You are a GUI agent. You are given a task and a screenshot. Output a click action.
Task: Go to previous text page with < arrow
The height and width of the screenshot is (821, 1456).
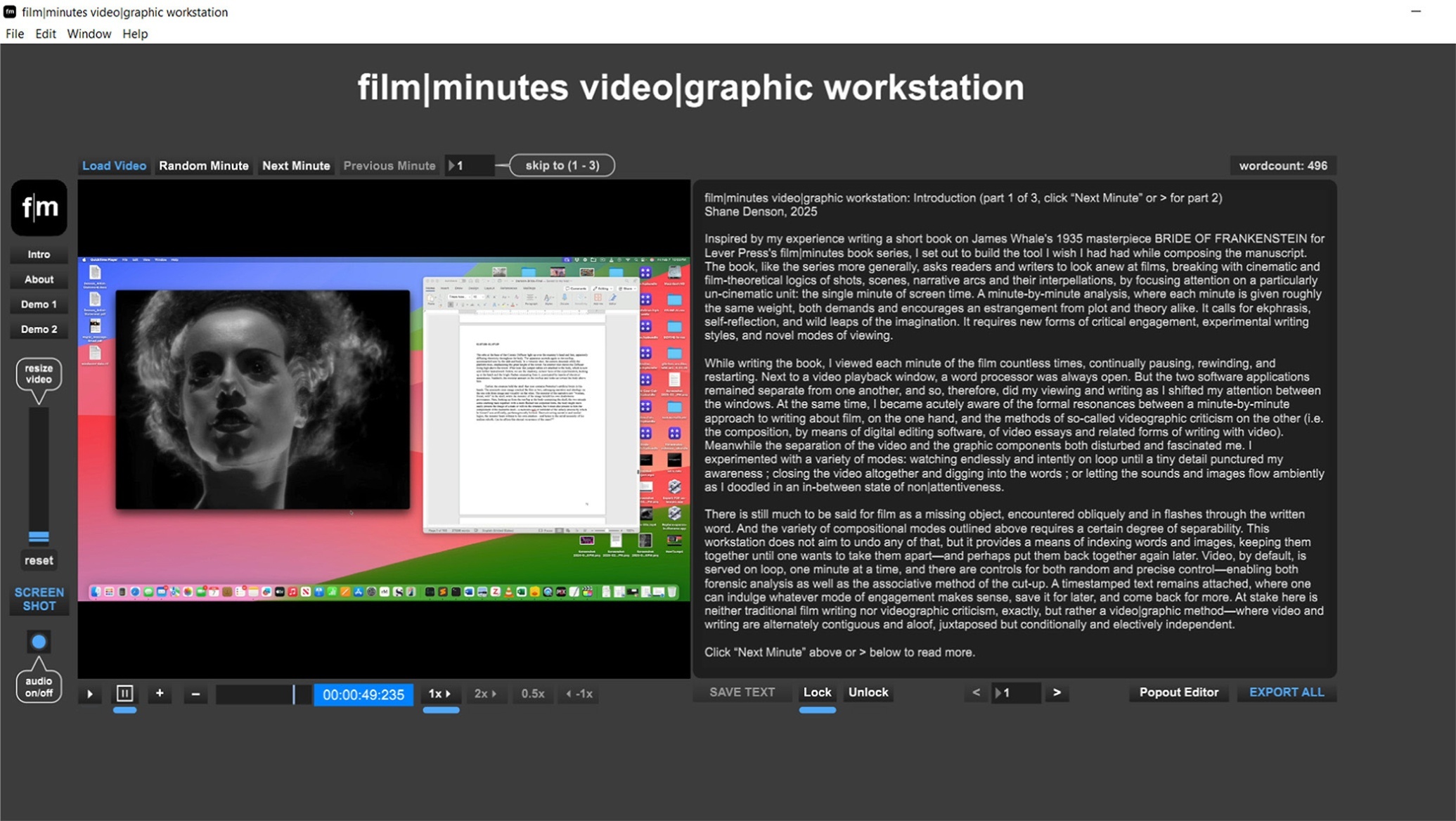[x=976, y=692]
